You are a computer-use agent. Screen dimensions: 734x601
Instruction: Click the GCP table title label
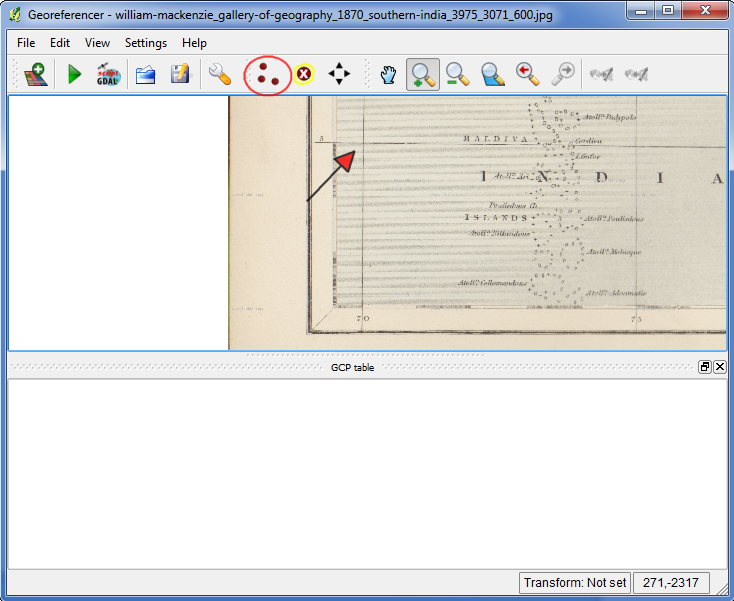pos(352,368)
